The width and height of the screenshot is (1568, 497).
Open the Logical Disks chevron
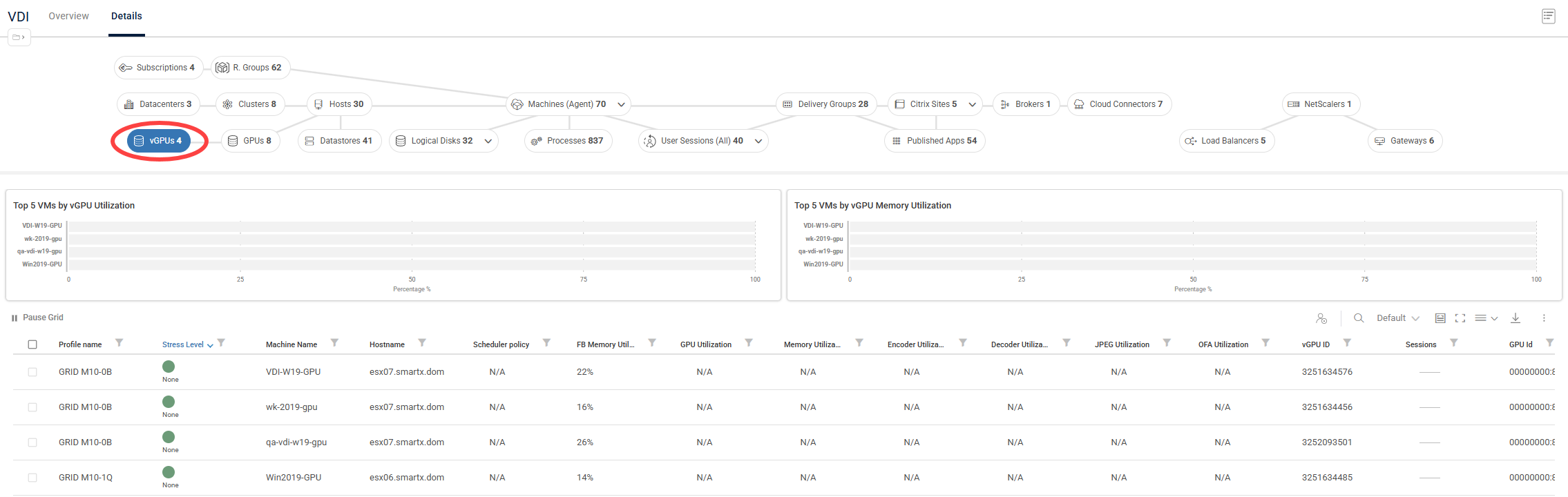(x=488, y=142)
